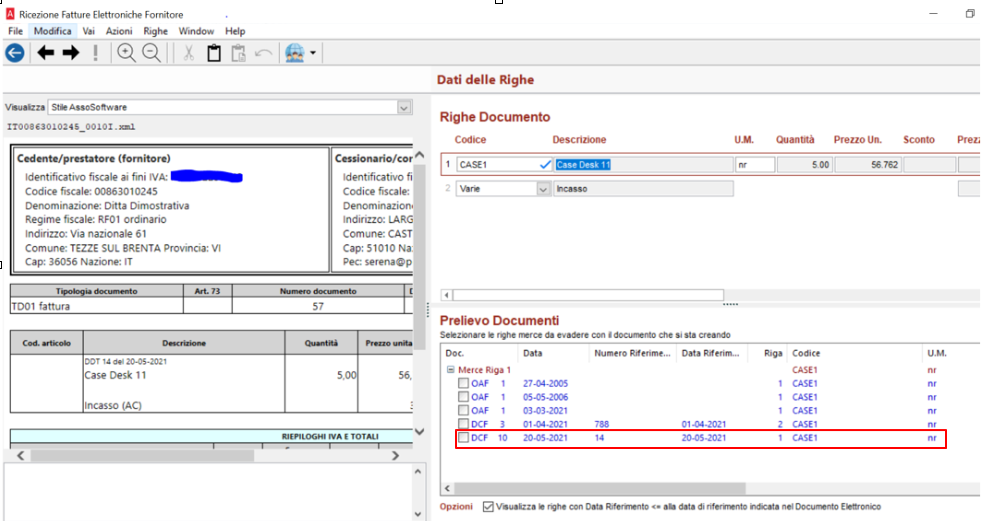Check the DCF 10 20-05-2021 row checkbox
This screenshot has height=521, width=987.
point(463,438)
